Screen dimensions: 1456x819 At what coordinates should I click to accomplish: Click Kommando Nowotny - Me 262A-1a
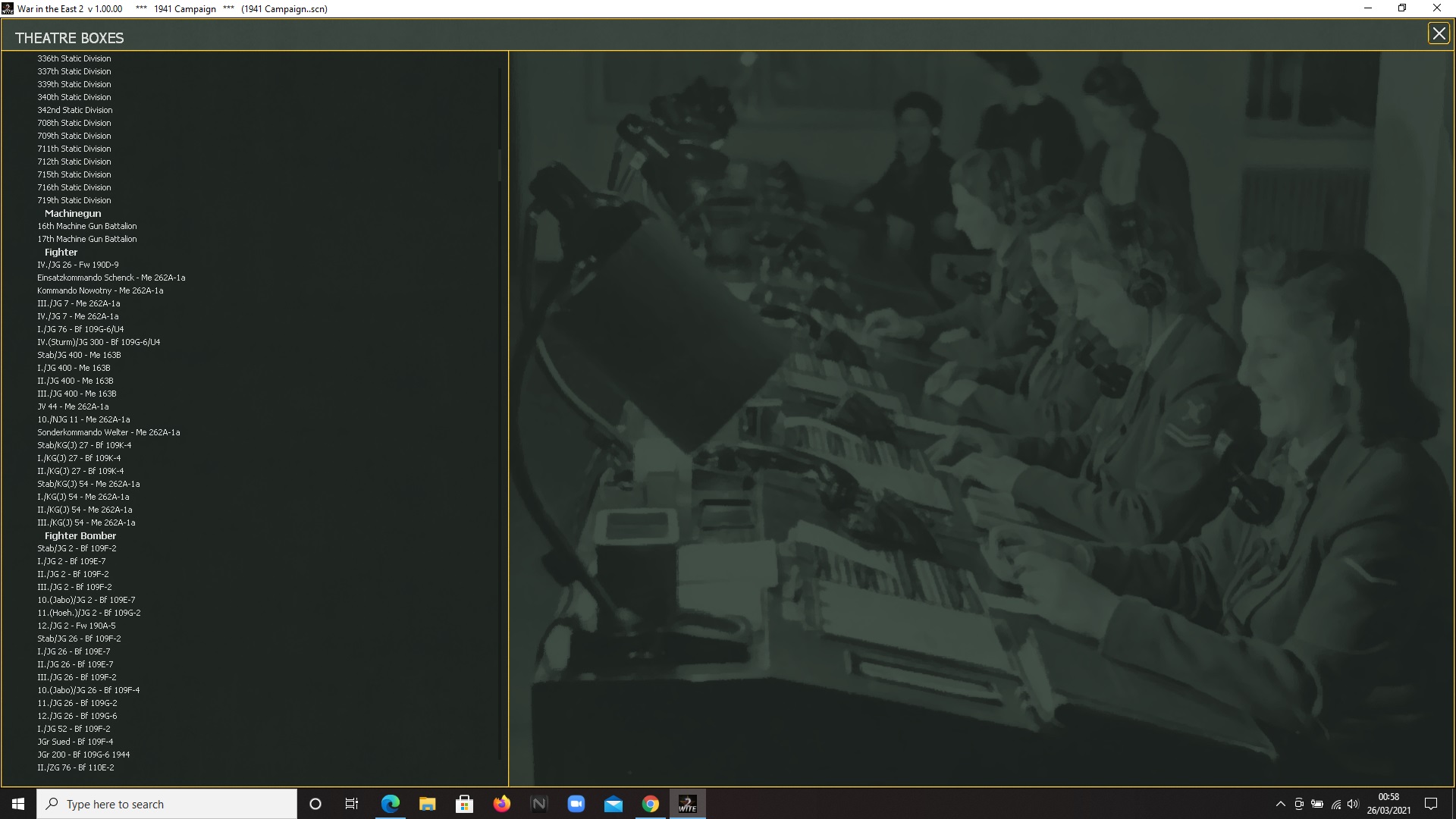100,290
